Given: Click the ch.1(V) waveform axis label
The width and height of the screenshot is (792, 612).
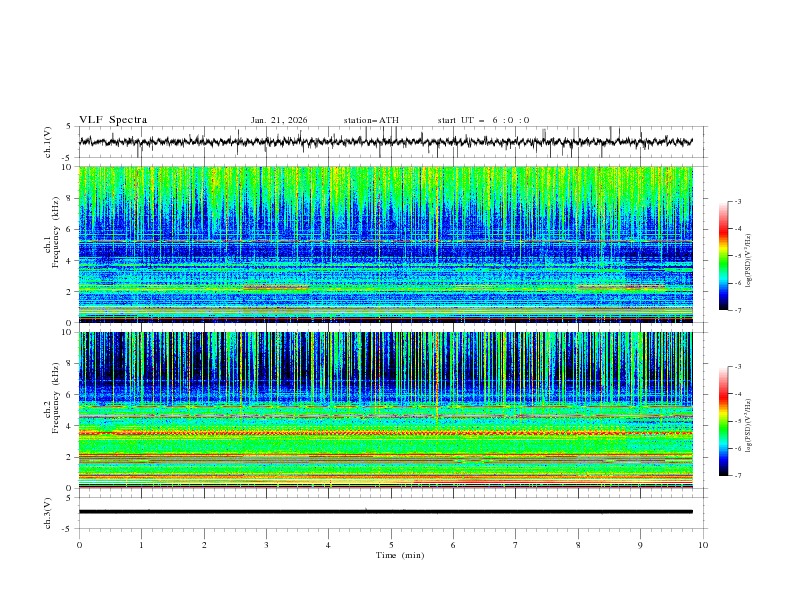Looking at the screenshot, I should point(48,142).
